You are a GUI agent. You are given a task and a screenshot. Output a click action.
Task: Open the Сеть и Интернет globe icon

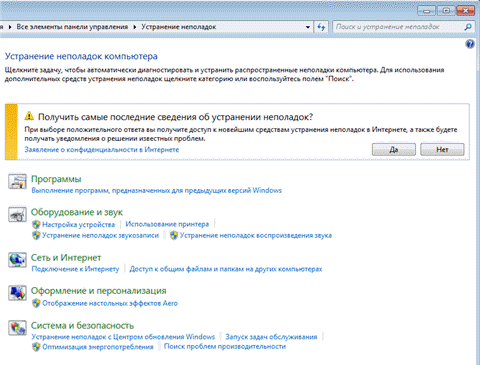click(x=17, y=260)
